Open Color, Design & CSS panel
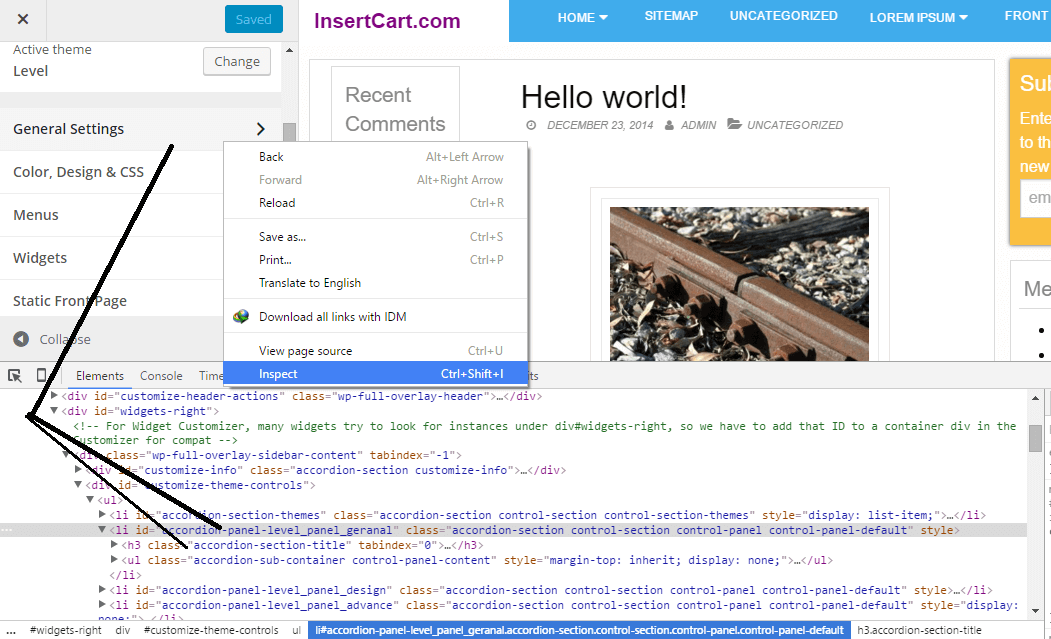 click(78, 172)
